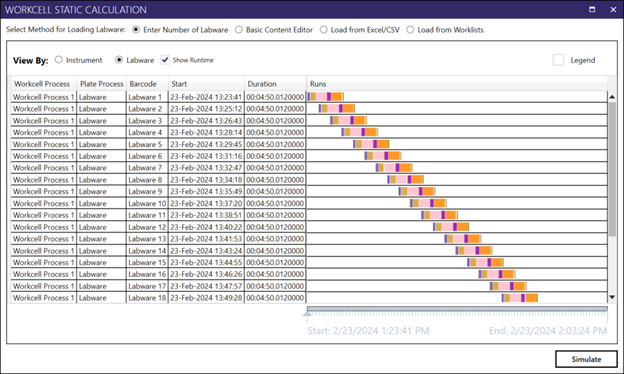Click the Labware 18 Gantt run bar
Viewport: 624px width, 374px height.
[x=520, y=298]
